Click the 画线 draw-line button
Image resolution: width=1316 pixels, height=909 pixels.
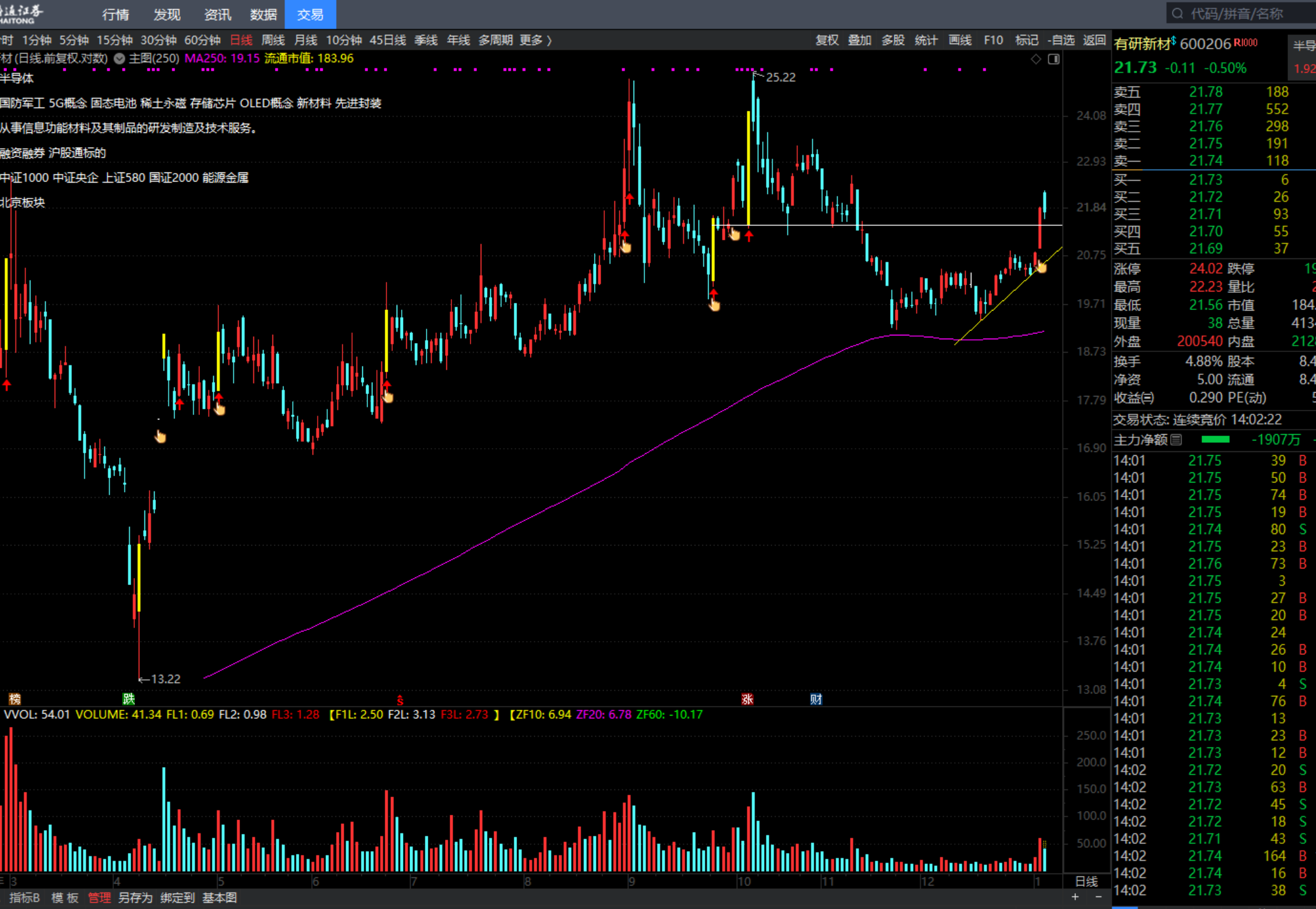[x=959, y=40]
